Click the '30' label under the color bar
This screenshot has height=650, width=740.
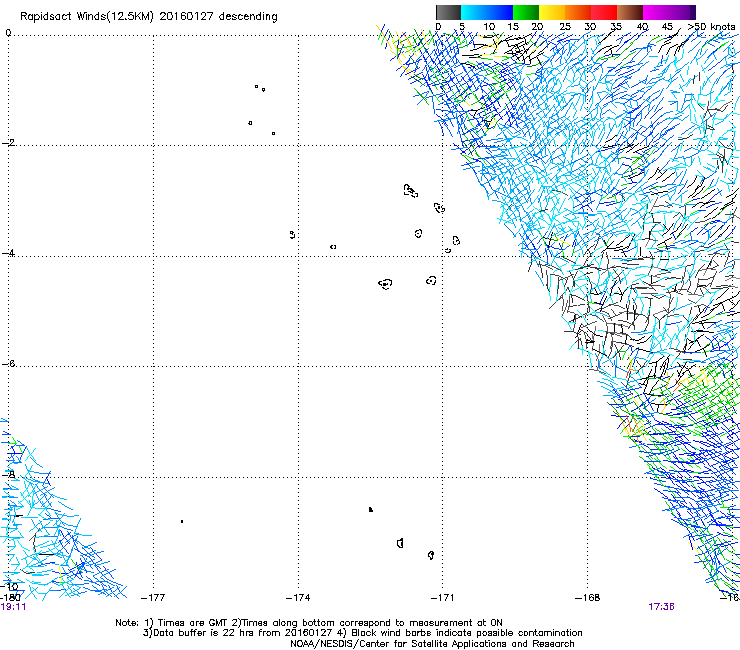click(590, 26)
